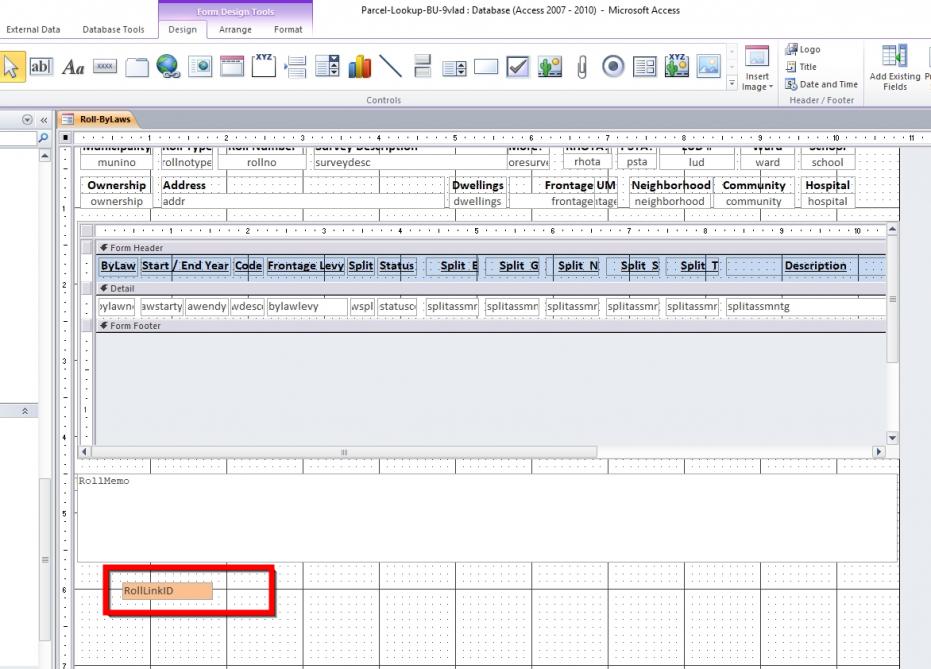Image resolution: width=931 pixels, height=669 pixels.
Task: Pick the Image control
Action: click(x=709, y=66)
